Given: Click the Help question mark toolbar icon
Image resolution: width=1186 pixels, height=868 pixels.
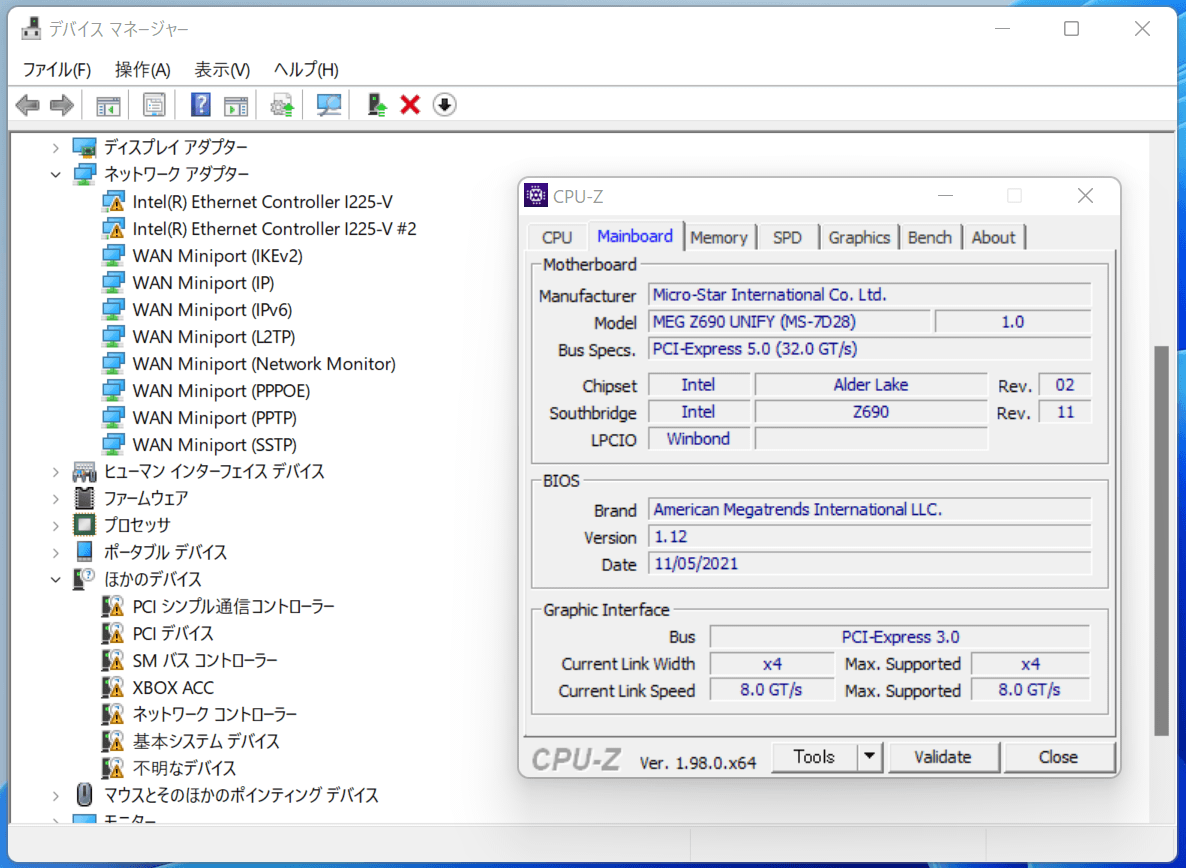Looking at the screenshot, I should click(x=201, y=105).
